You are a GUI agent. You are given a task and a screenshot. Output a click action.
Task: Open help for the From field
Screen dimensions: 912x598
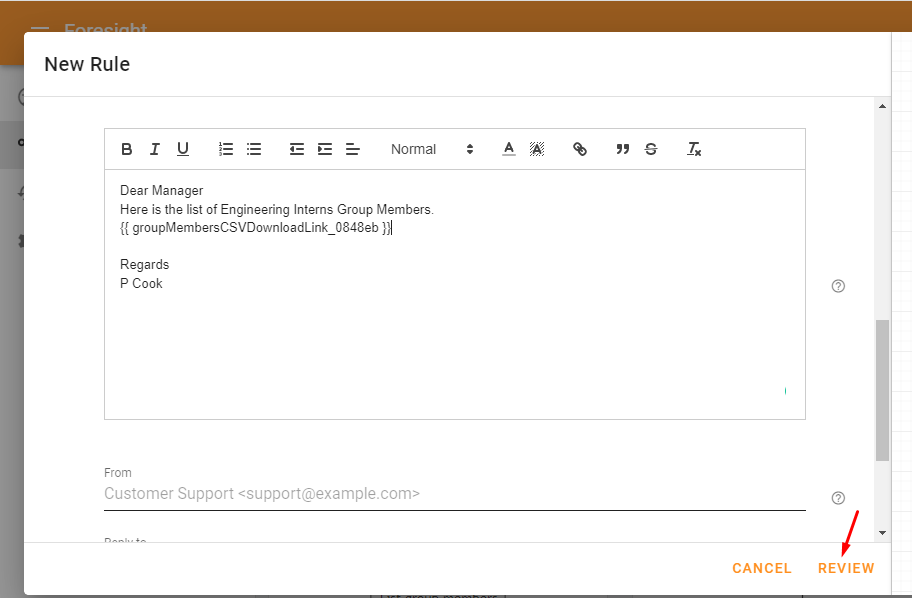(838, 498)
